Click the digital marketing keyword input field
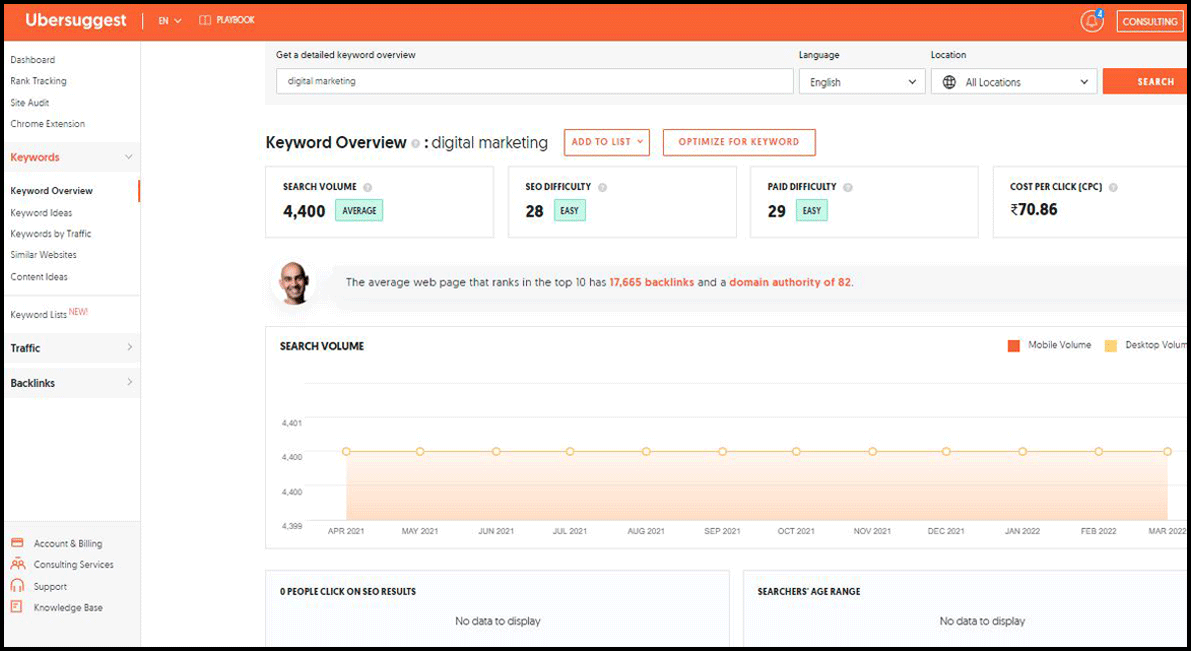The width and height of the screenshot is (1191, 651). [534, 81]
